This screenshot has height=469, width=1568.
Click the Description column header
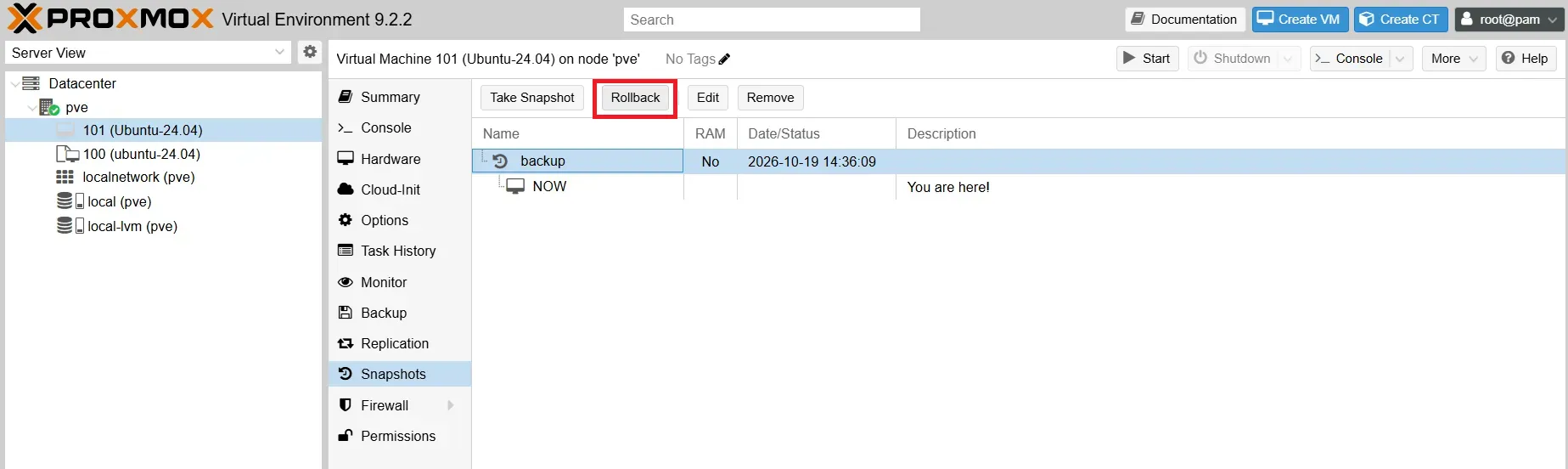pyautogui.click(x=1231, y=133)
